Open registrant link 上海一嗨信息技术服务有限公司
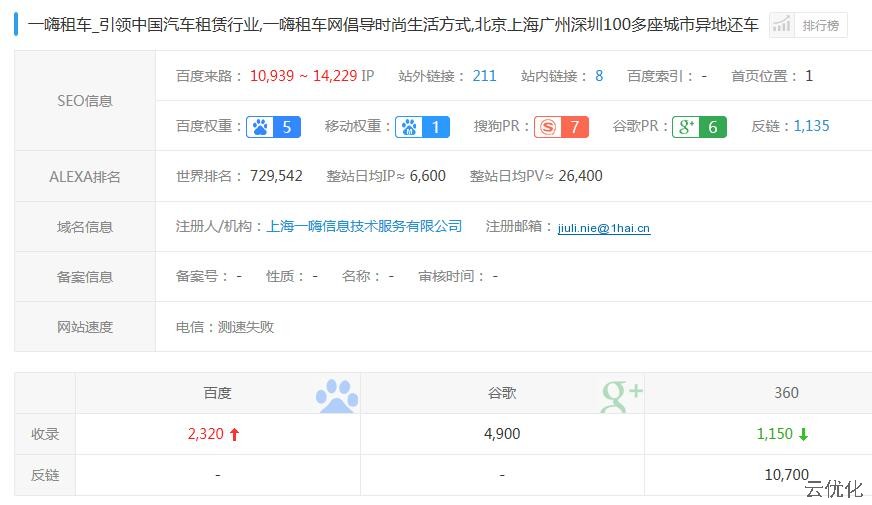Image resolution: width=872 pixels, height=505 pixels. click(364, 227)
